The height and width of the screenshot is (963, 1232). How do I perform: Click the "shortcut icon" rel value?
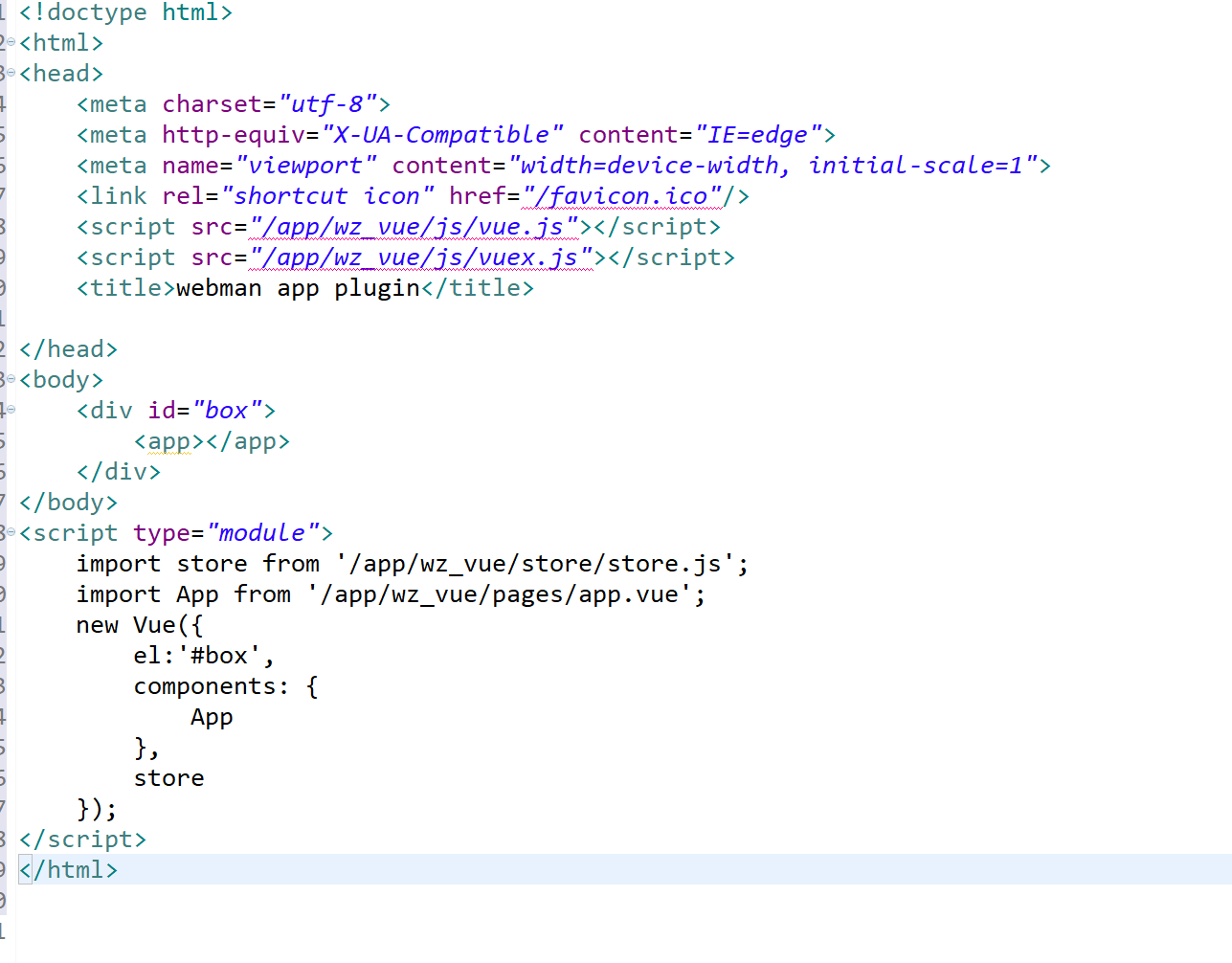click(327, 196)
